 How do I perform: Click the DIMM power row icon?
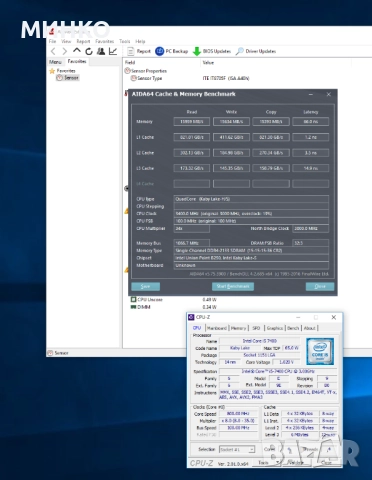coord(133,307)
